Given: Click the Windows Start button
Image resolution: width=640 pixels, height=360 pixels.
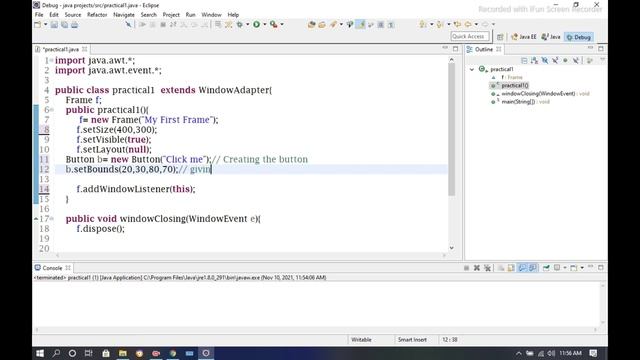Looking at the screenshot, I should click(40, 353).
